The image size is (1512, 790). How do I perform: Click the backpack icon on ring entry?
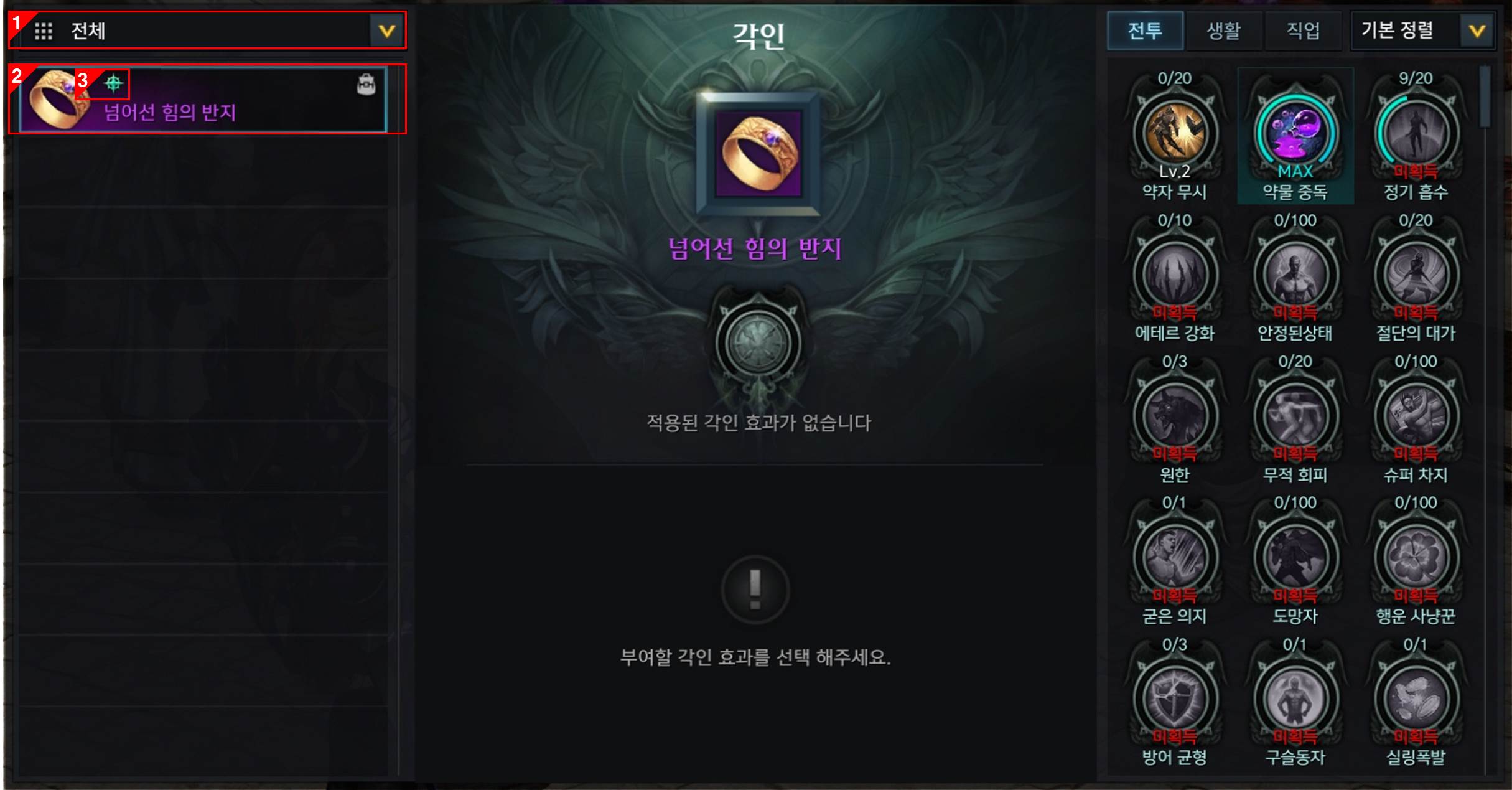(x=366, y=83)
